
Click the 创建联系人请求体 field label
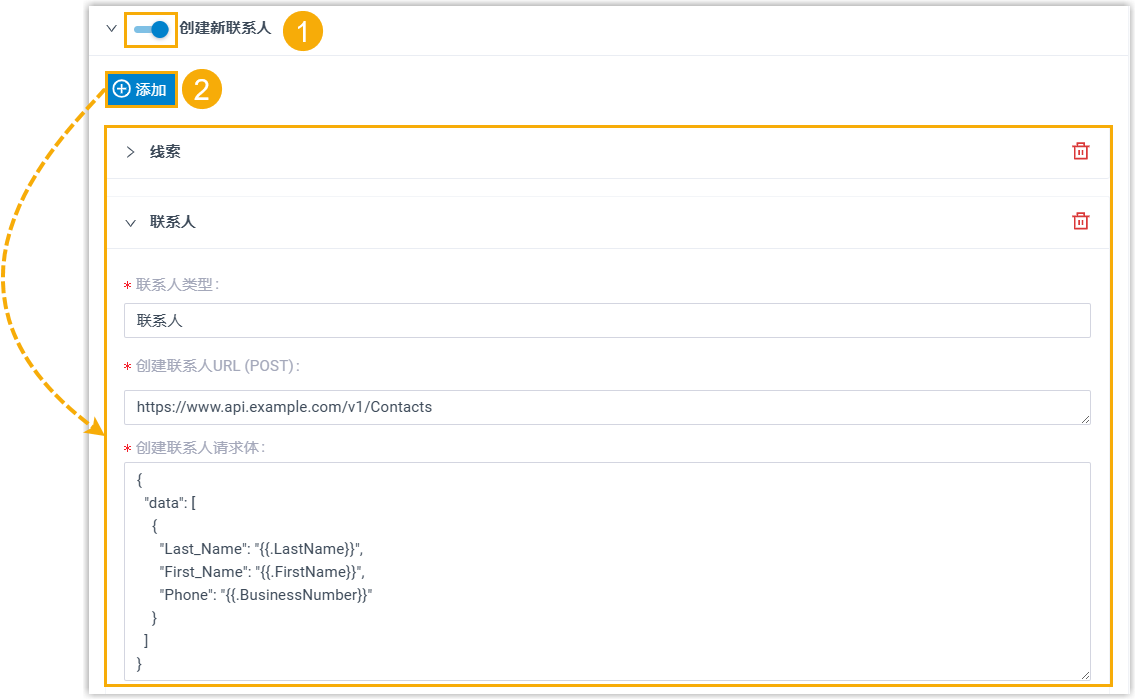[x=200, y=448]
